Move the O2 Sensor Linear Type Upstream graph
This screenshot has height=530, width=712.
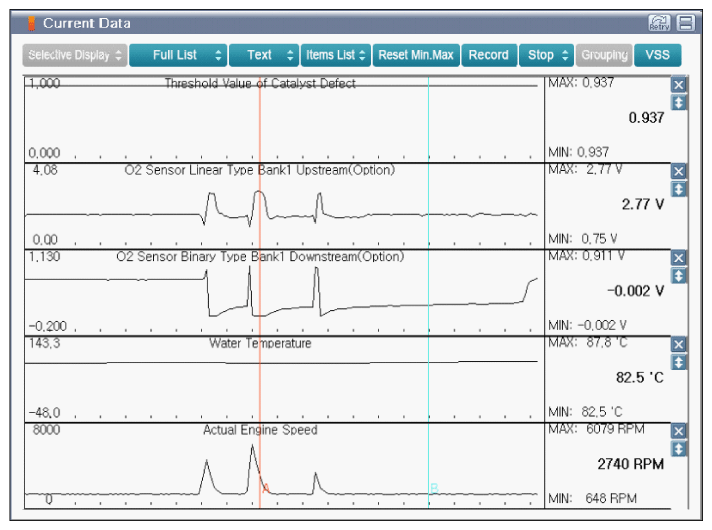point(678,189)
